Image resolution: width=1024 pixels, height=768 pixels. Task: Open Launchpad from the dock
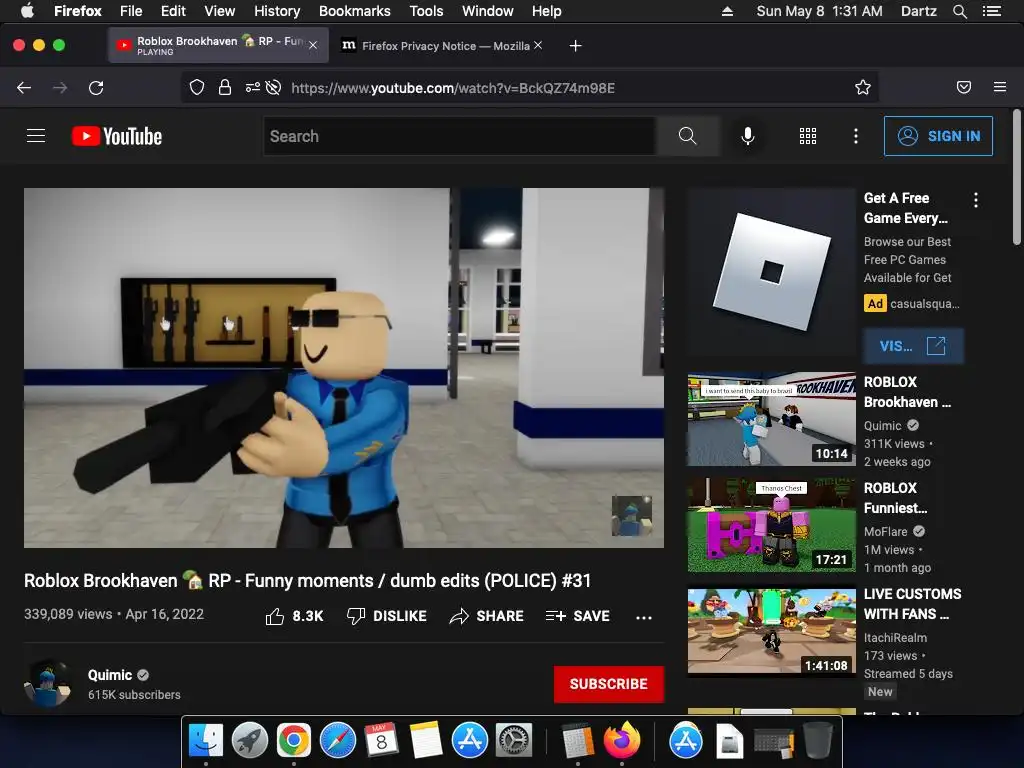point(249,740)
